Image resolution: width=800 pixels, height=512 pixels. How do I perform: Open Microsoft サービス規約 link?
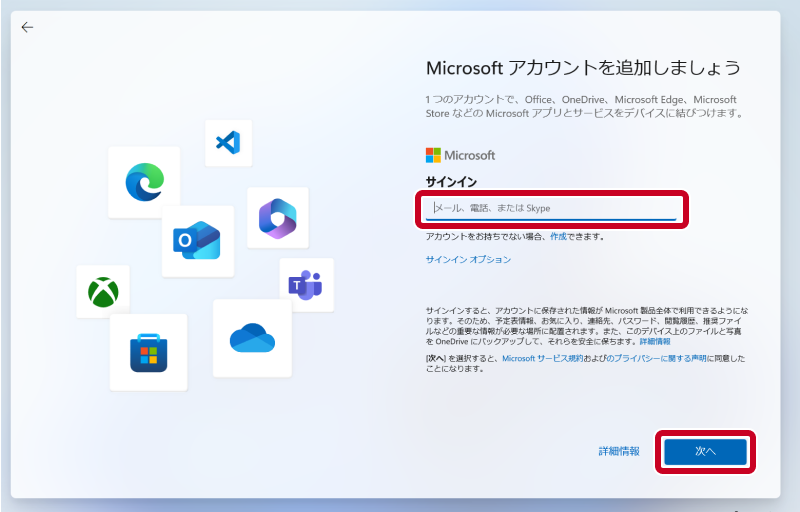point(542,359)
